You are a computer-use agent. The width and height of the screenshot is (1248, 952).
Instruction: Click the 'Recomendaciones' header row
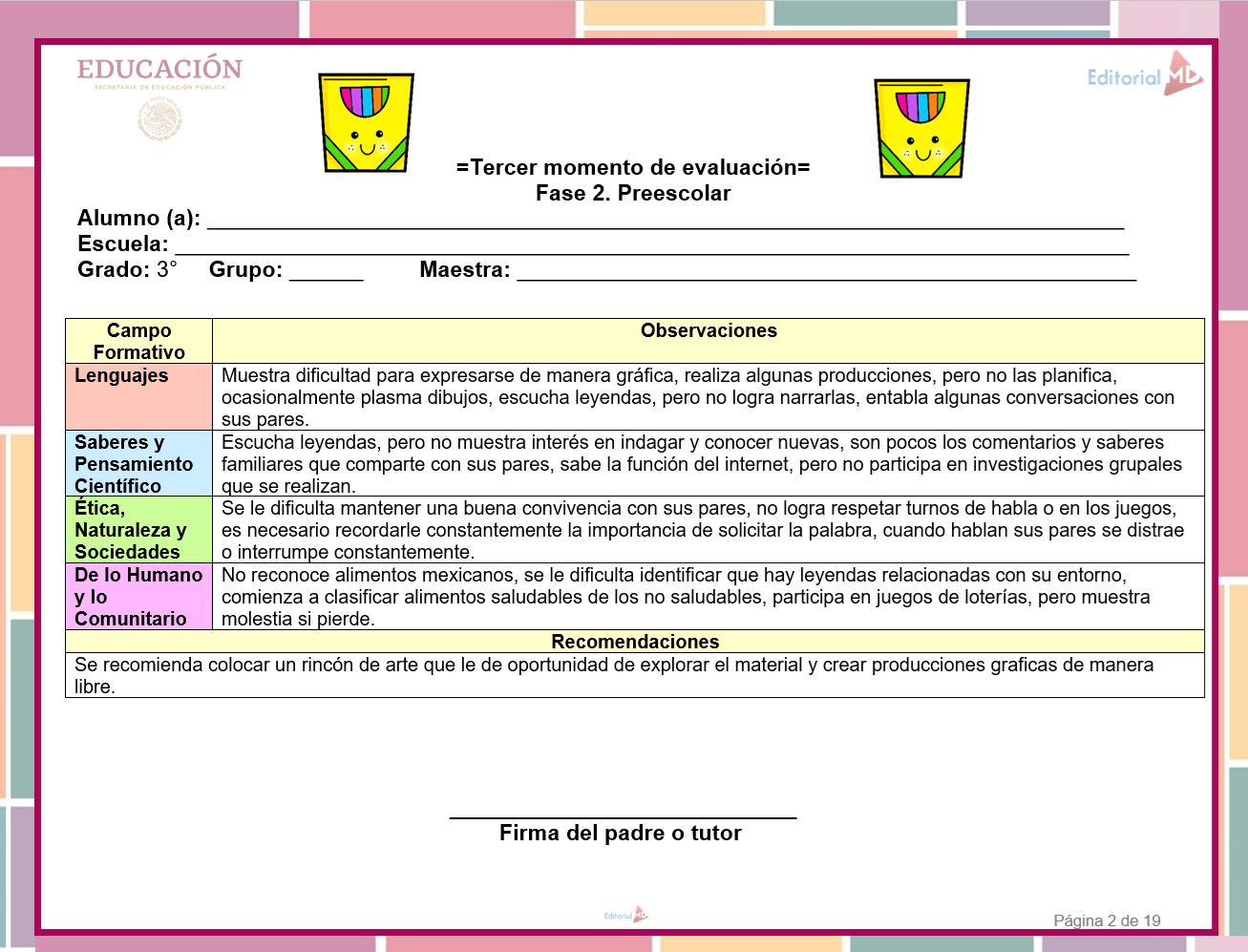pos(635,641)
